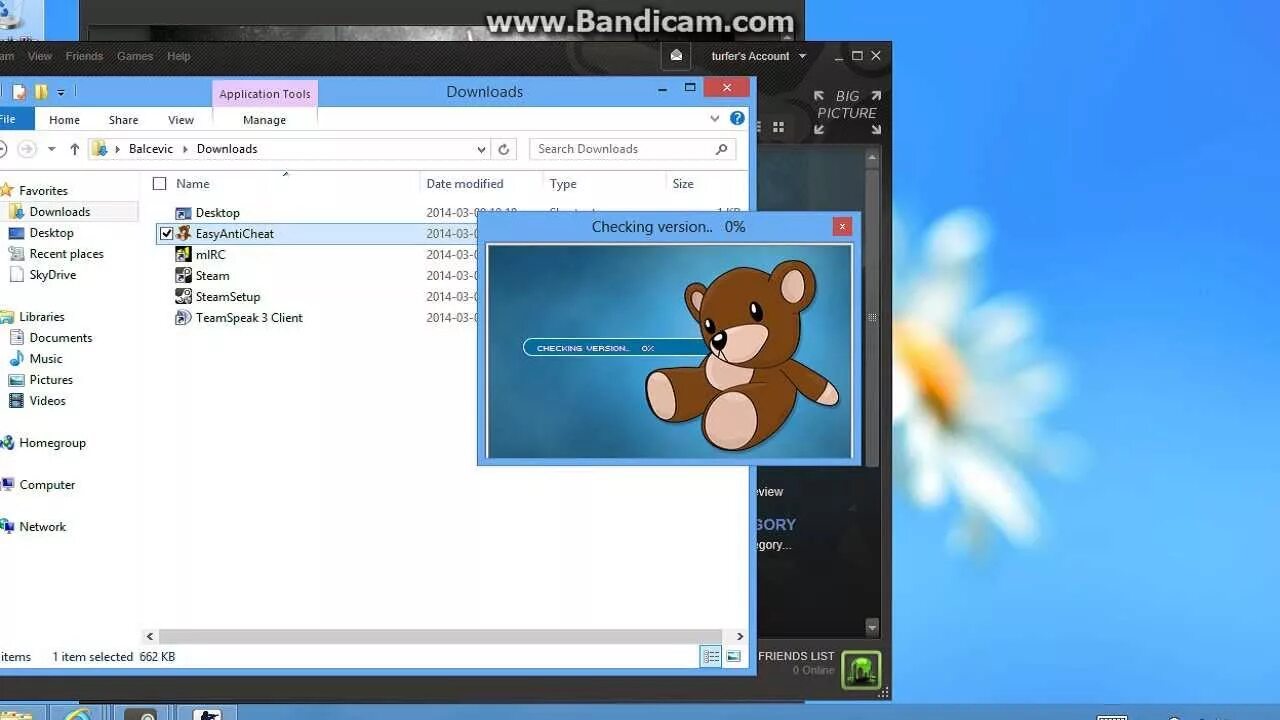Screen dimensions: 1280x720
Task: Select Computer in navigation pane
Action: [47, 484]
